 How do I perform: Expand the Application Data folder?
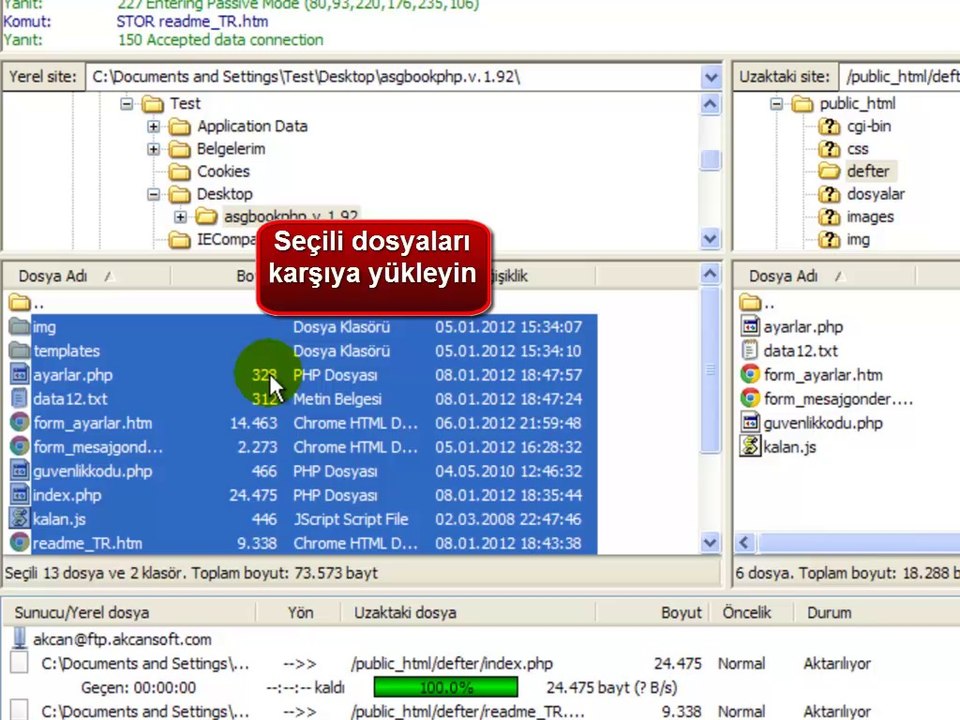pos(154,127)
